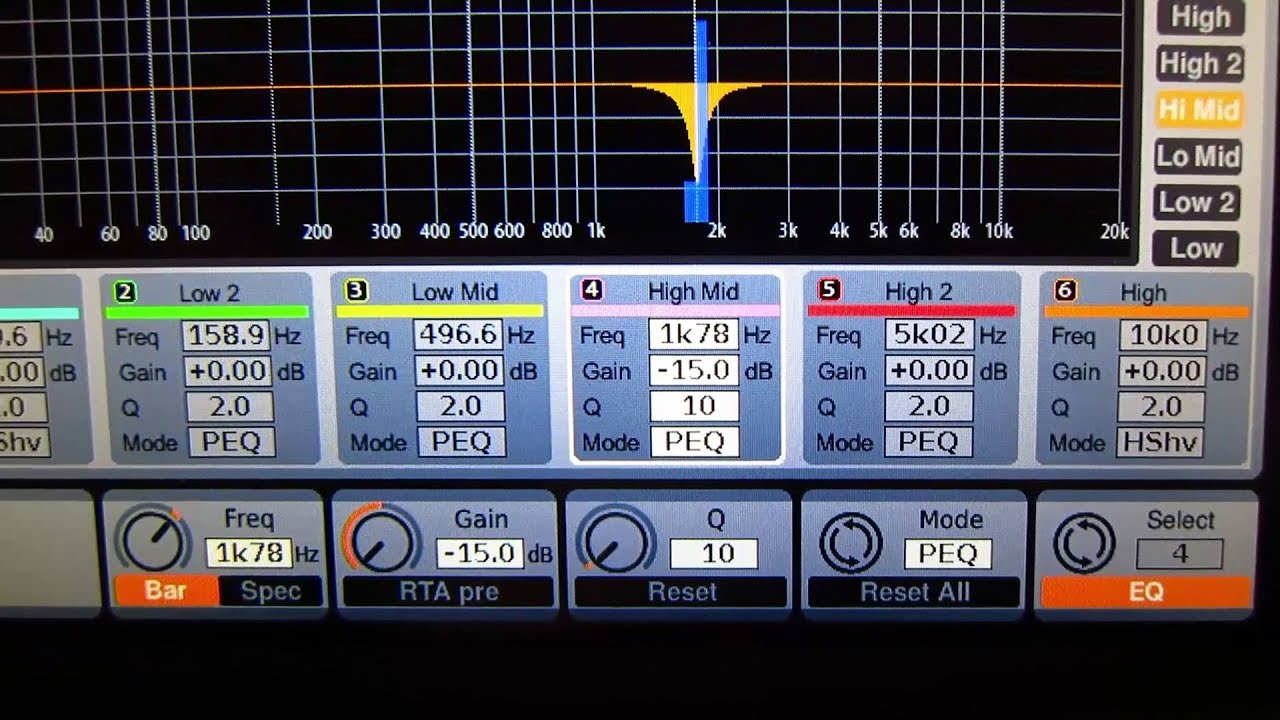The image size is (1280, 720).
Task: Select band number 4 badge
Action: click(x=592, y=290)
